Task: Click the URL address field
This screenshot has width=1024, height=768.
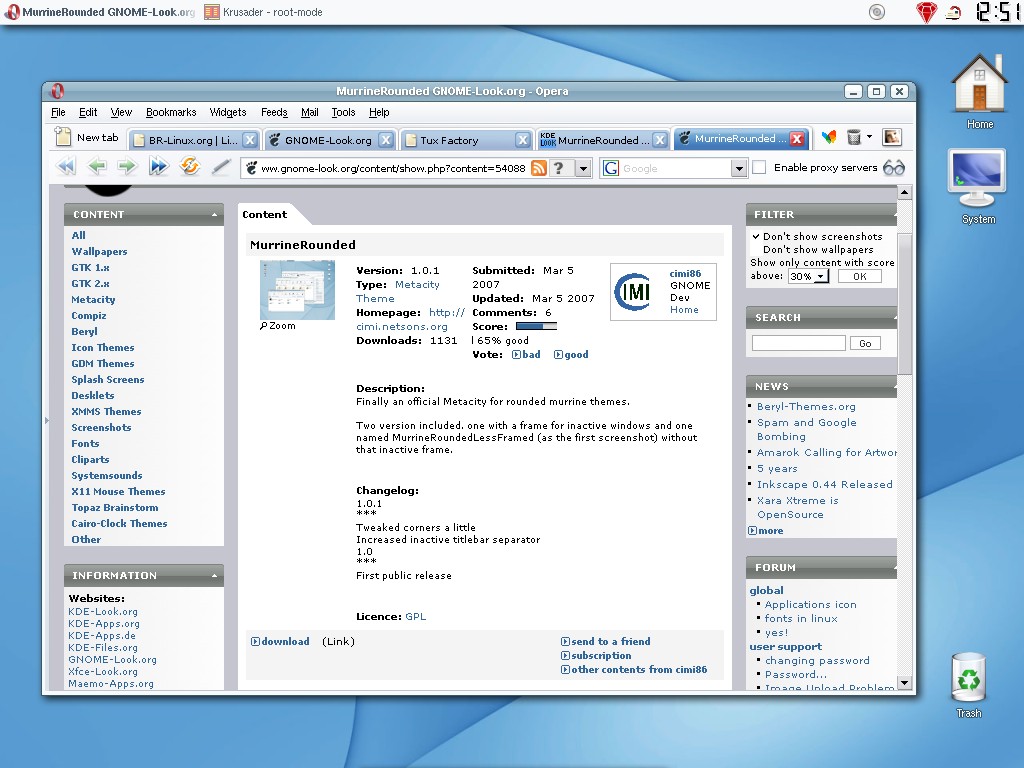Action: (x=393, y=168)
